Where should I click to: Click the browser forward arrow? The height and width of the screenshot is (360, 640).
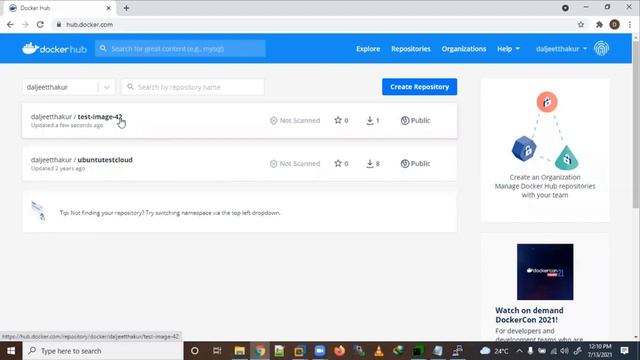tap(25, 24)
